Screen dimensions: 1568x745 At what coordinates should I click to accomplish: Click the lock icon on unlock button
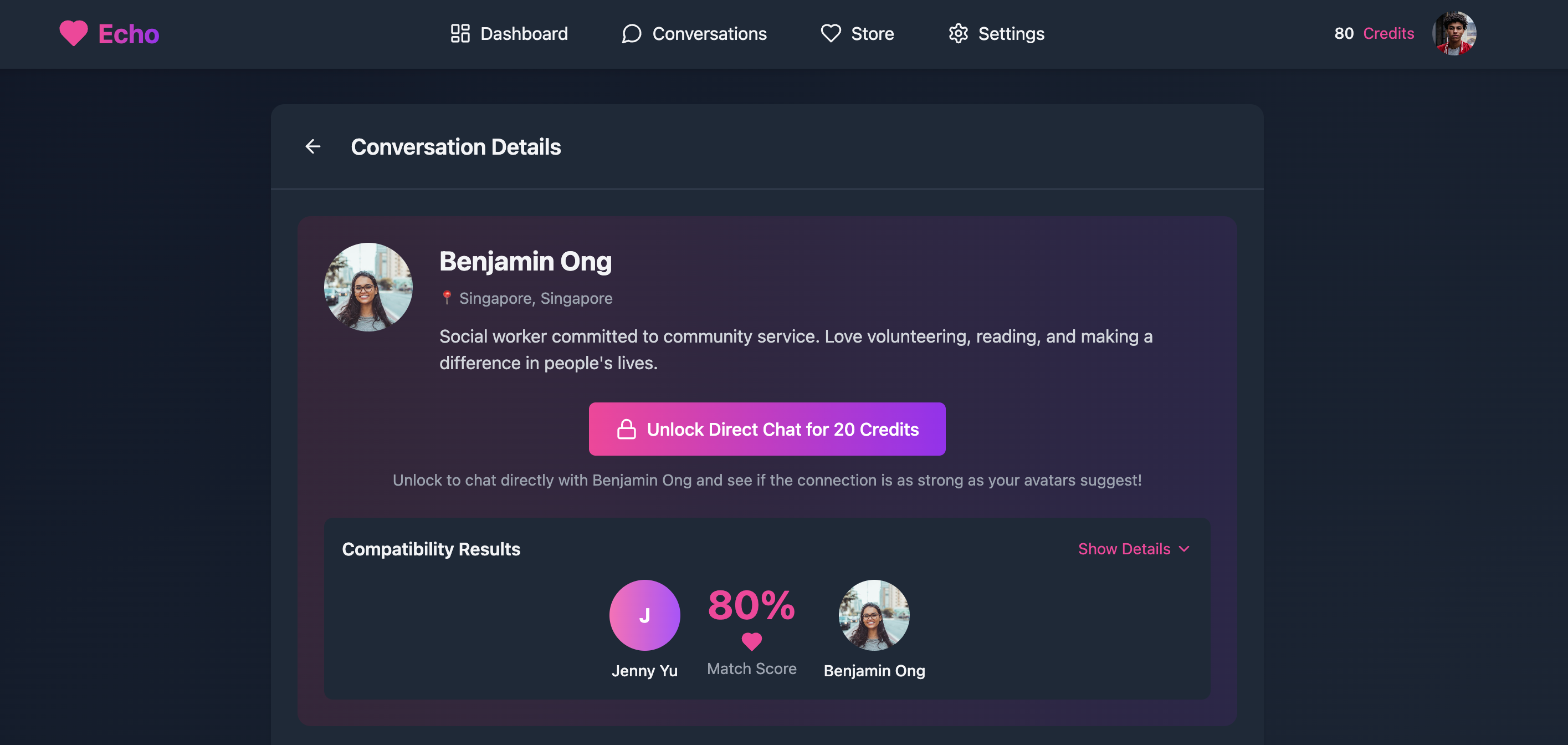tap(626, 429)
